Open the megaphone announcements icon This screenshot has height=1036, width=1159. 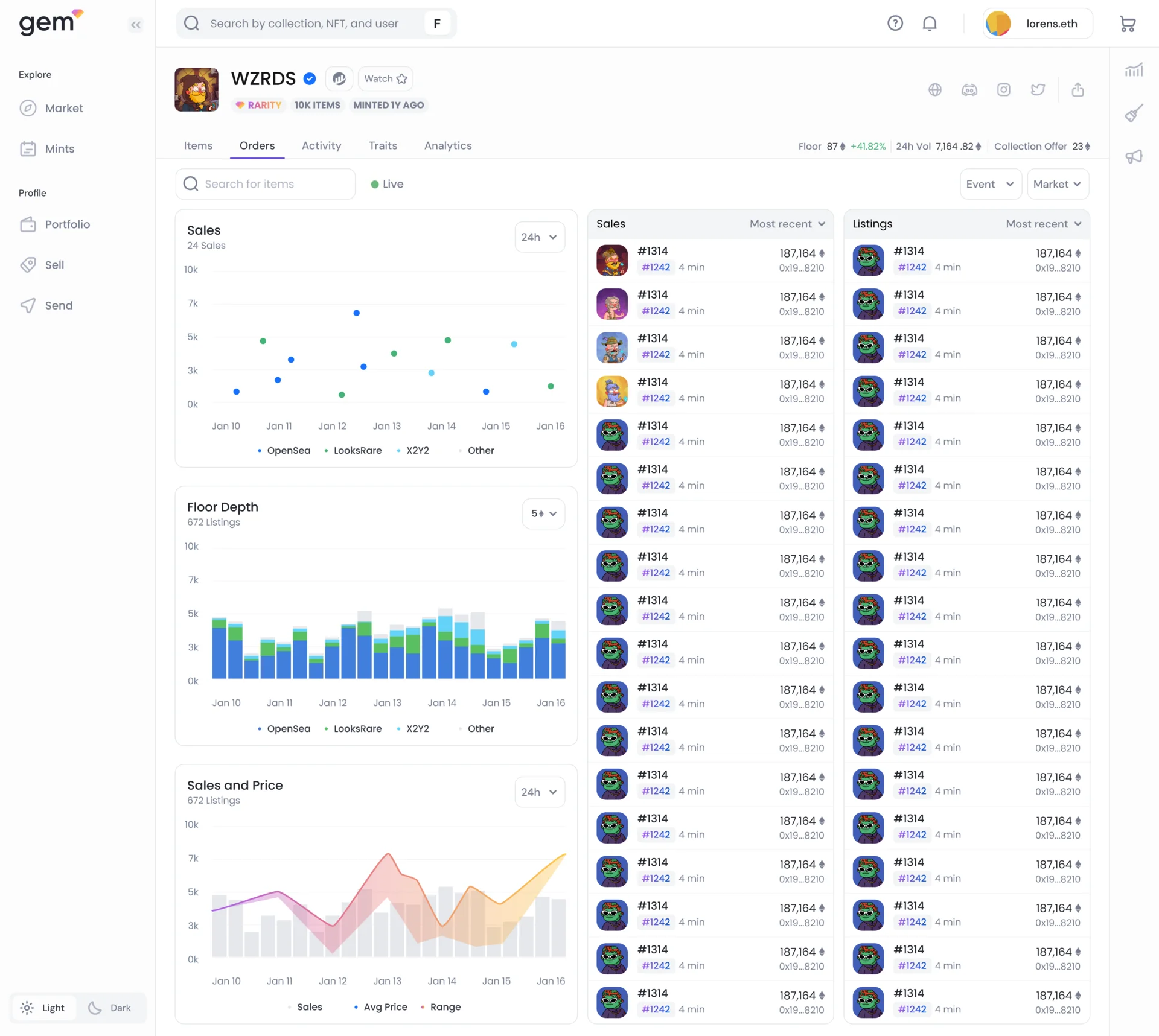1134,157
